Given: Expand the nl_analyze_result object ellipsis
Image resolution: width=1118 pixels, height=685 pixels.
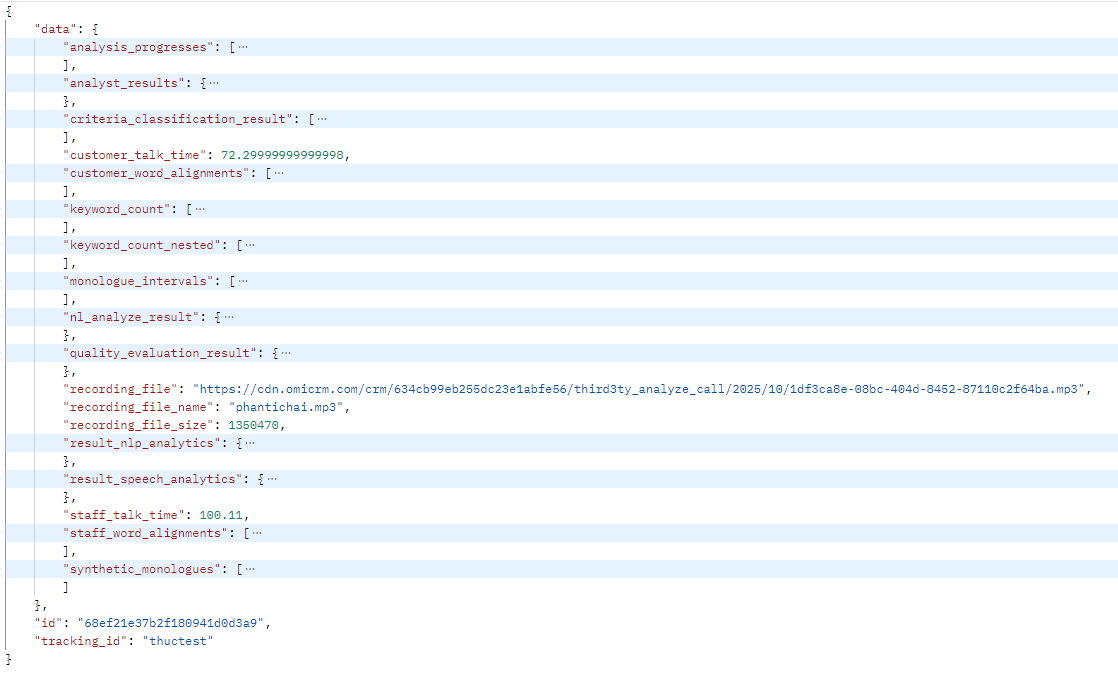Looking at the screenshot, I should (229, 317).
